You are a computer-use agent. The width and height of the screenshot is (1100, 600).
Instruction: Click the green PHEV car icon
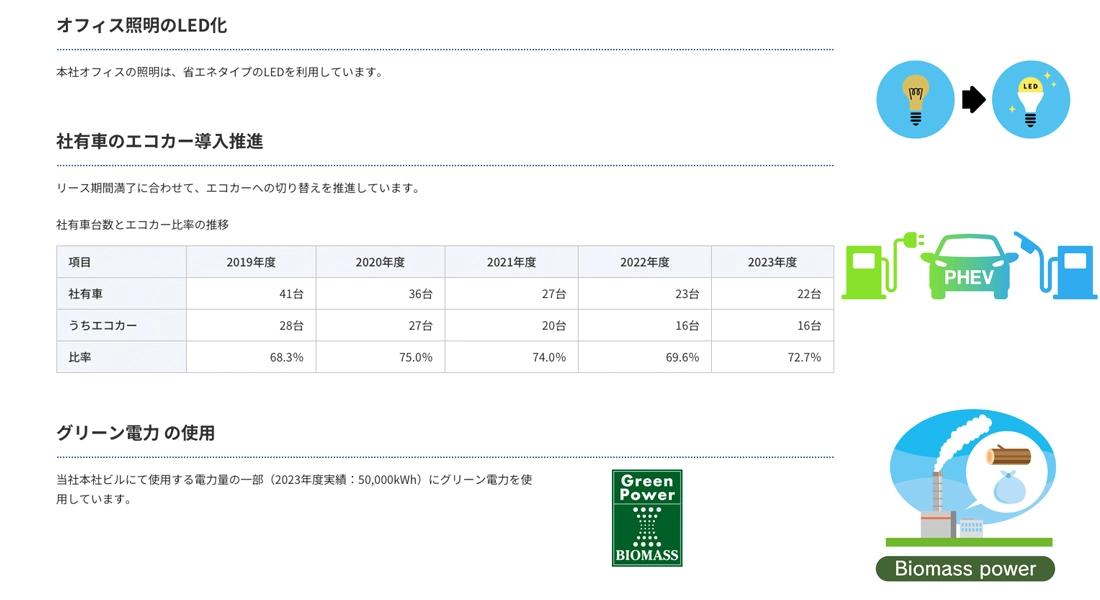coord(969,267)
